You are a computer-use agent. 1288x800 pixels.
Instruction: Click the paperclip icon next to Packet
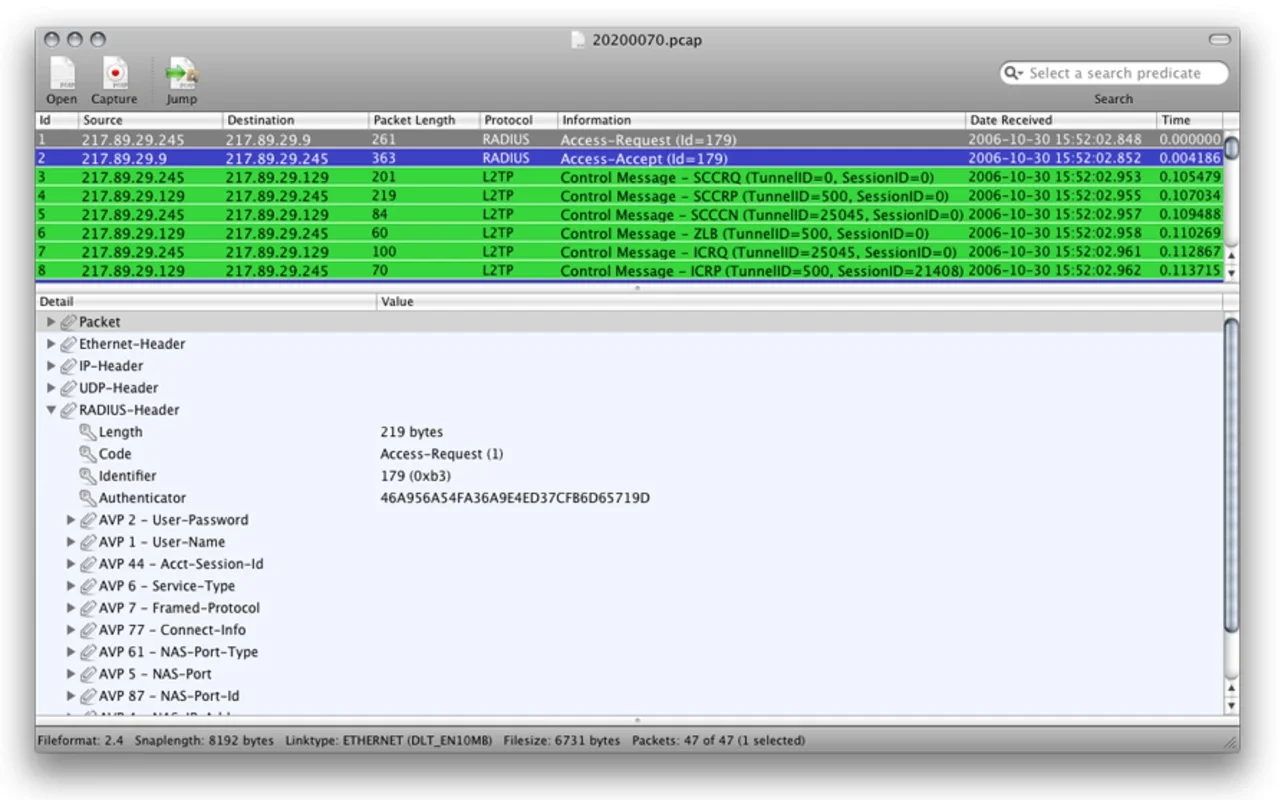[68, 322]
